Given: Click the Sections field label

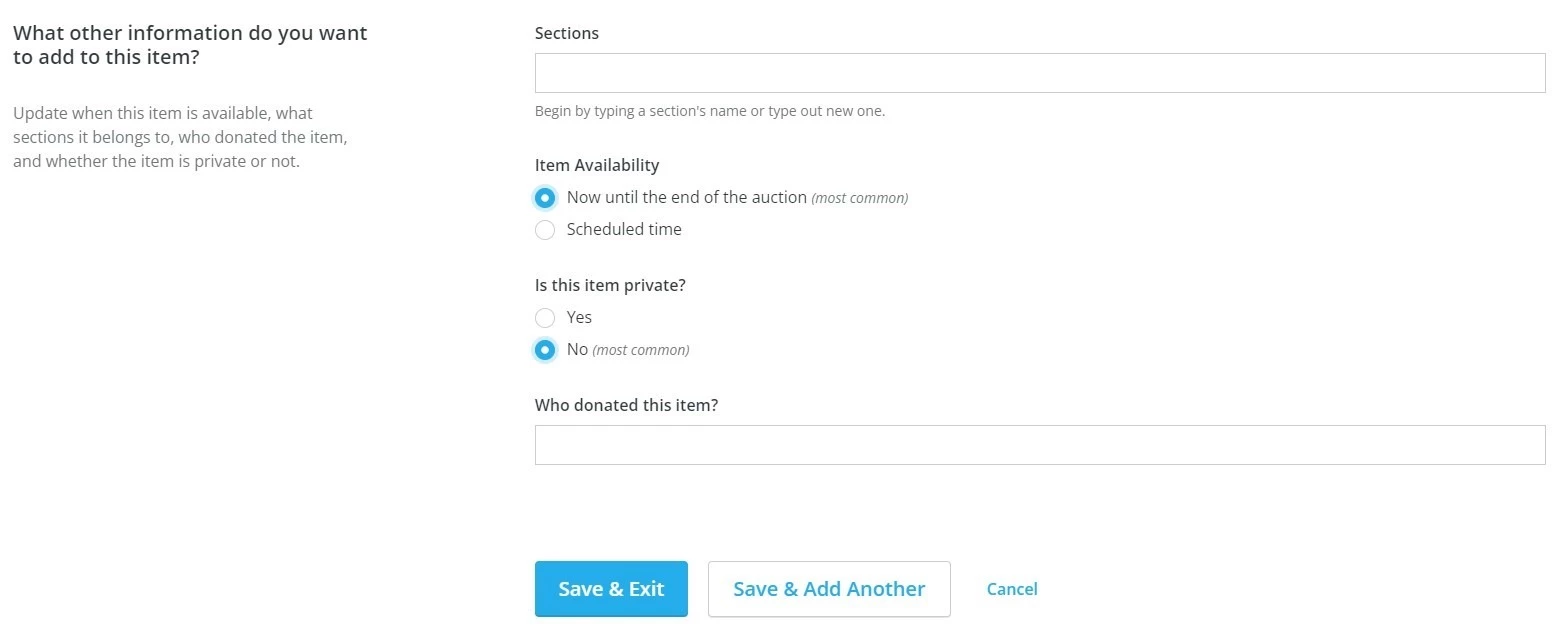Looking at the screenshot, I should pos(566,33).
